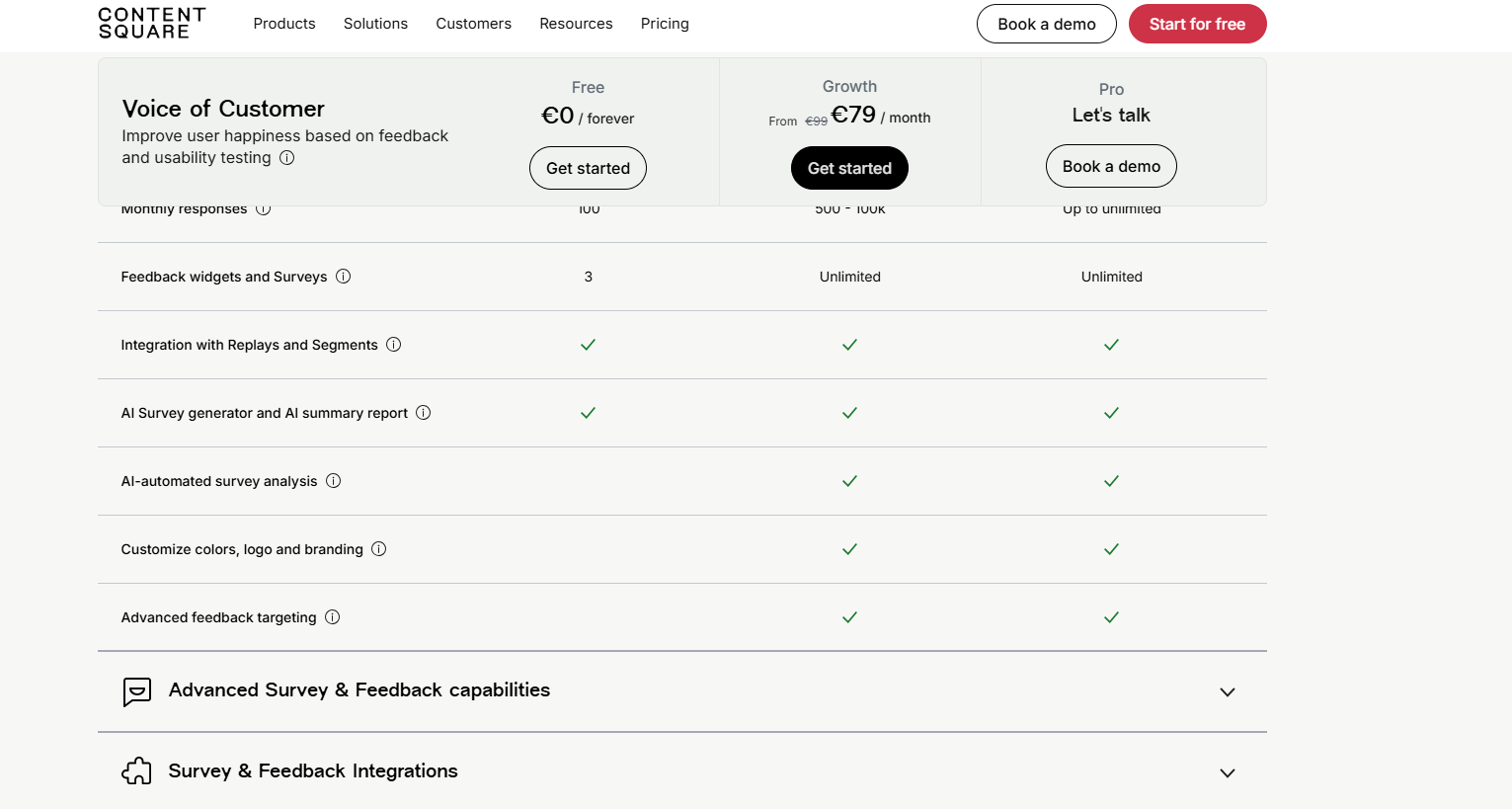
Task: Click info icon for Feedback widgets and Surveys
Action: 344,277
